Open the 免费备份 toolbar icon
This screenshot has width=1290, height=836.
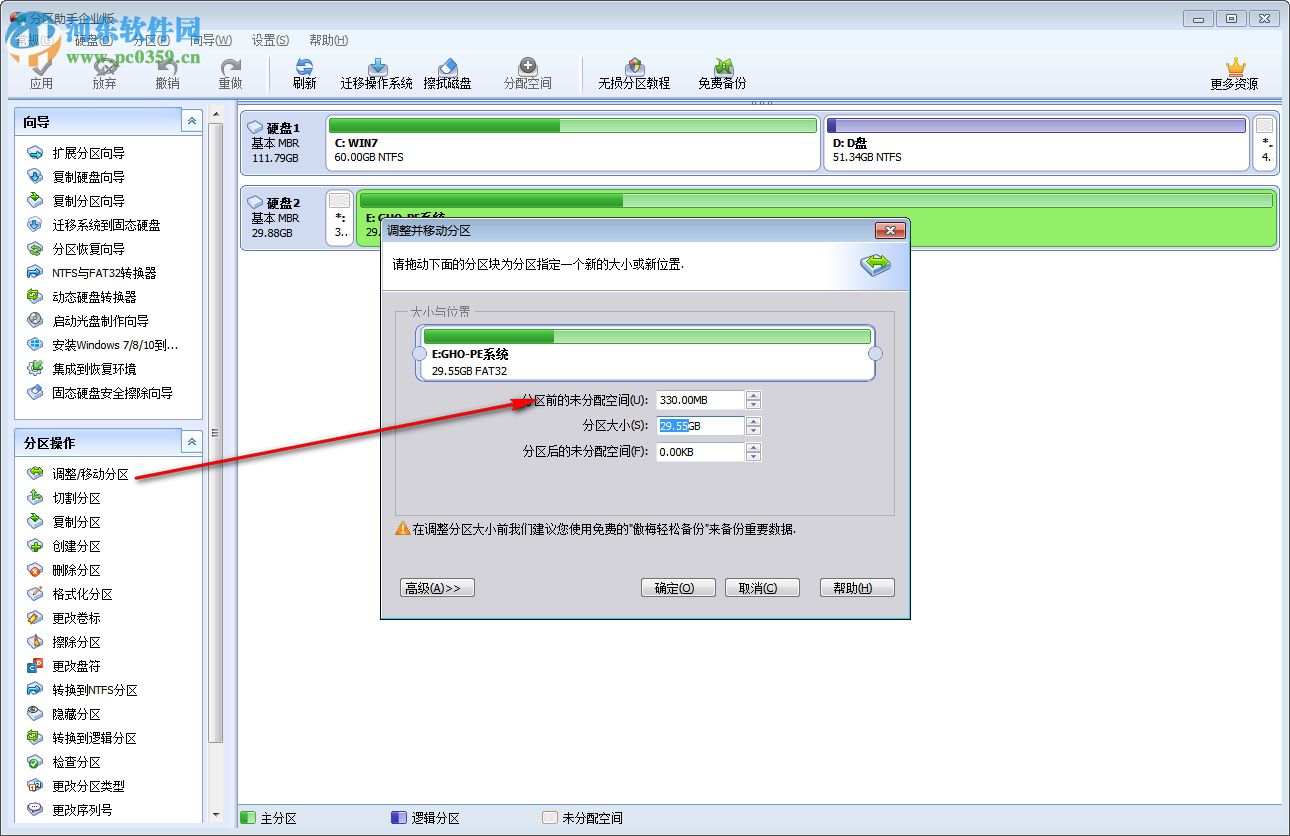pyautogui.click(x=722, y=72)
